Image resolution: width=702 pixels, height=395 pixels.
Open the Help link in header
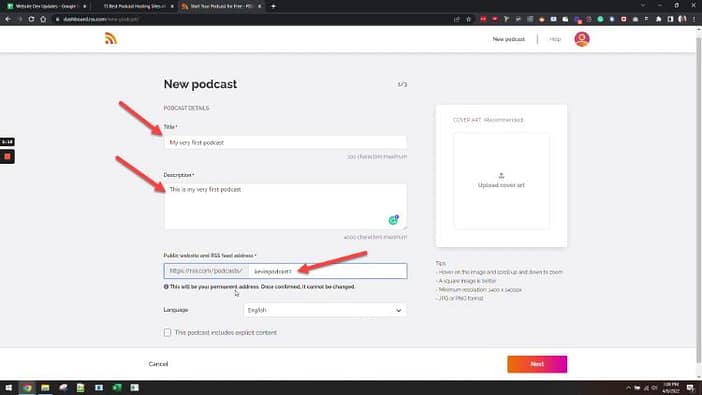click(555, 39)
